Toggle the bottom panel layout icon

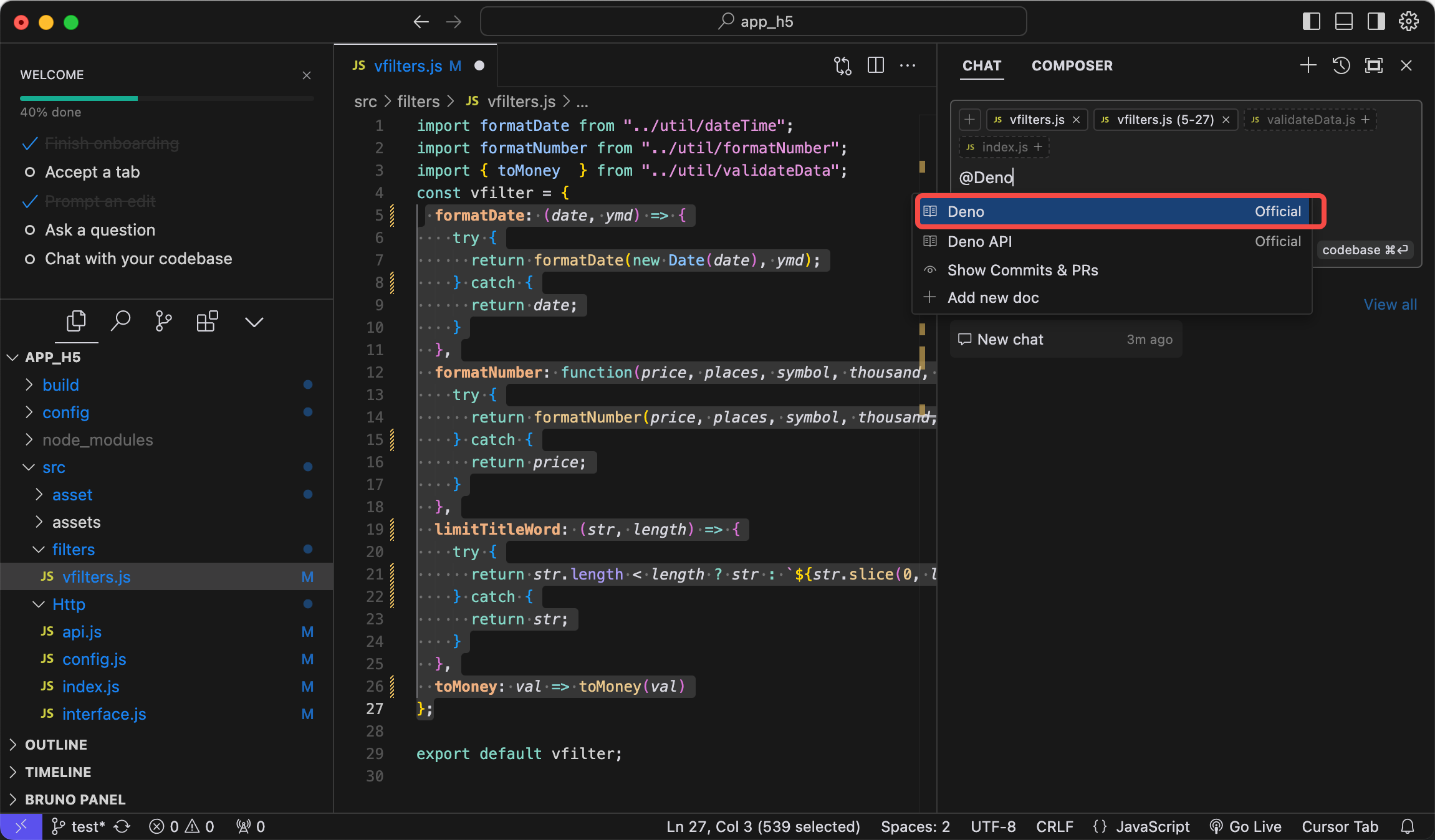[1344, 22]
